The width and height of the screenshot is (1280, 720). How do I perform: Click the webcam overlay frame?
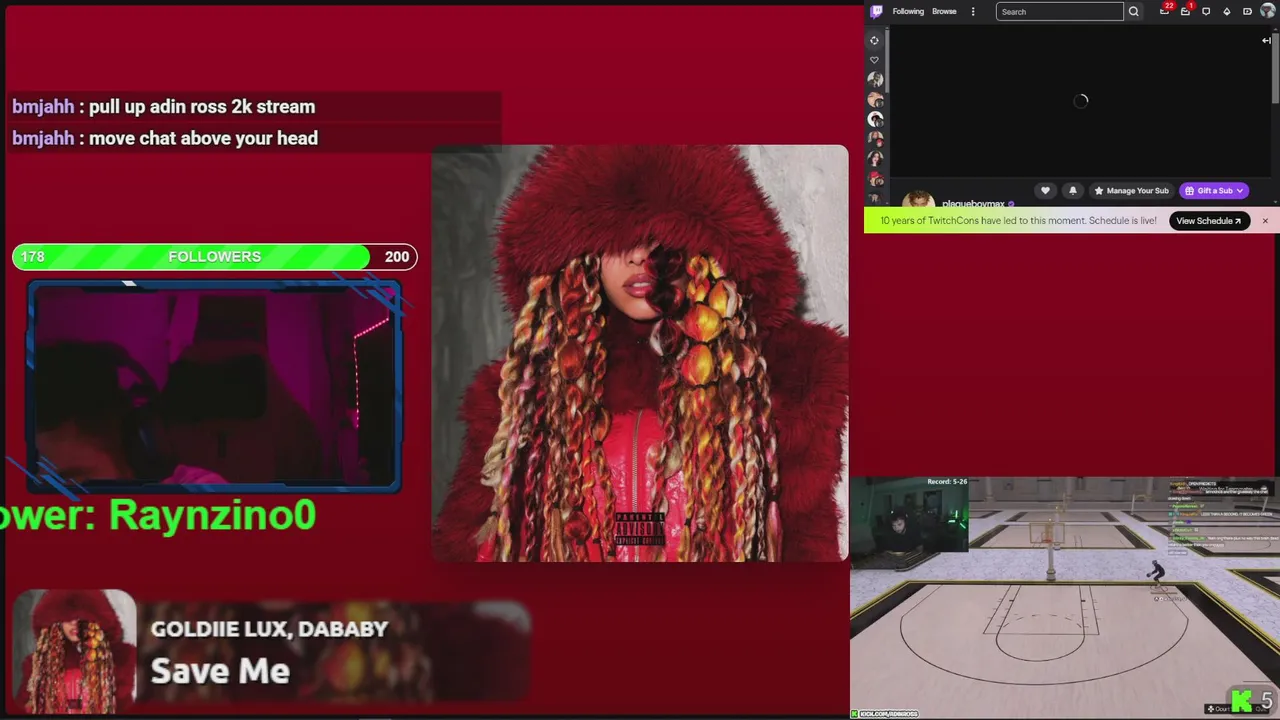tap(214, 387)
